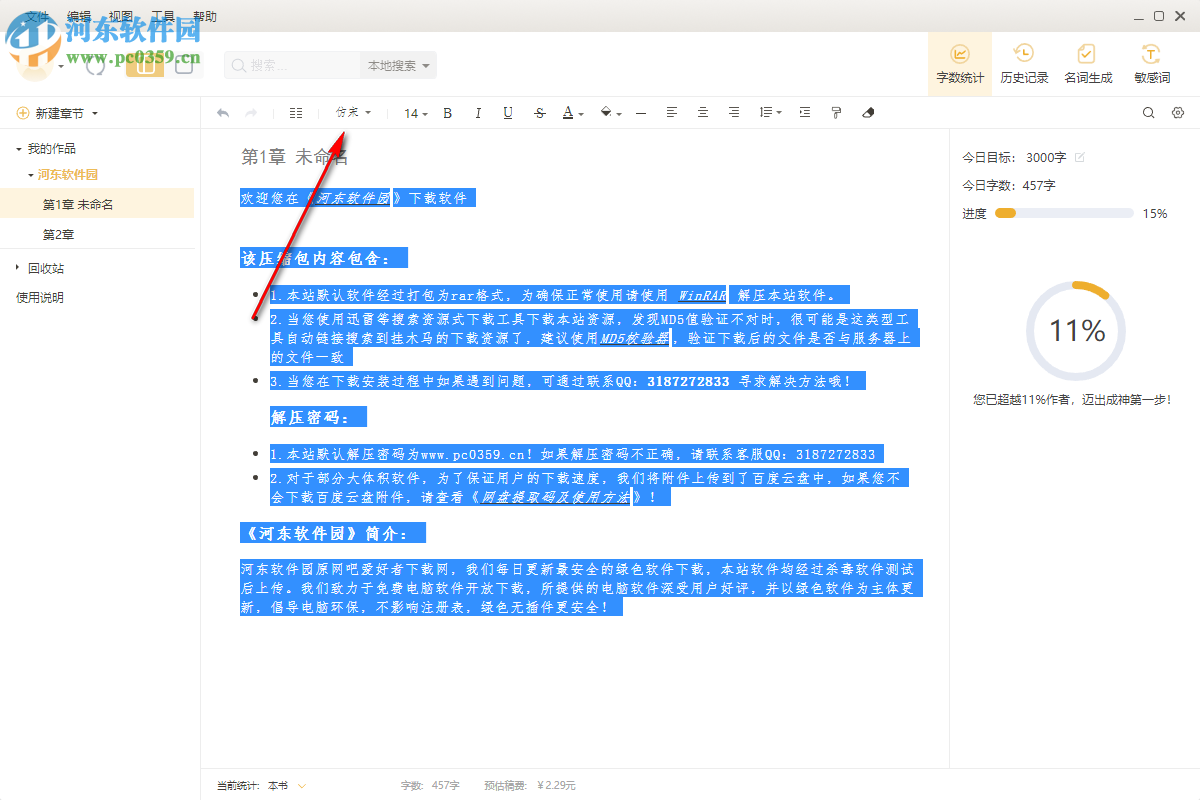The height and width of the screenshot is (800, 1200).
Task: Select the format painter tool
Action: (836, 113)
